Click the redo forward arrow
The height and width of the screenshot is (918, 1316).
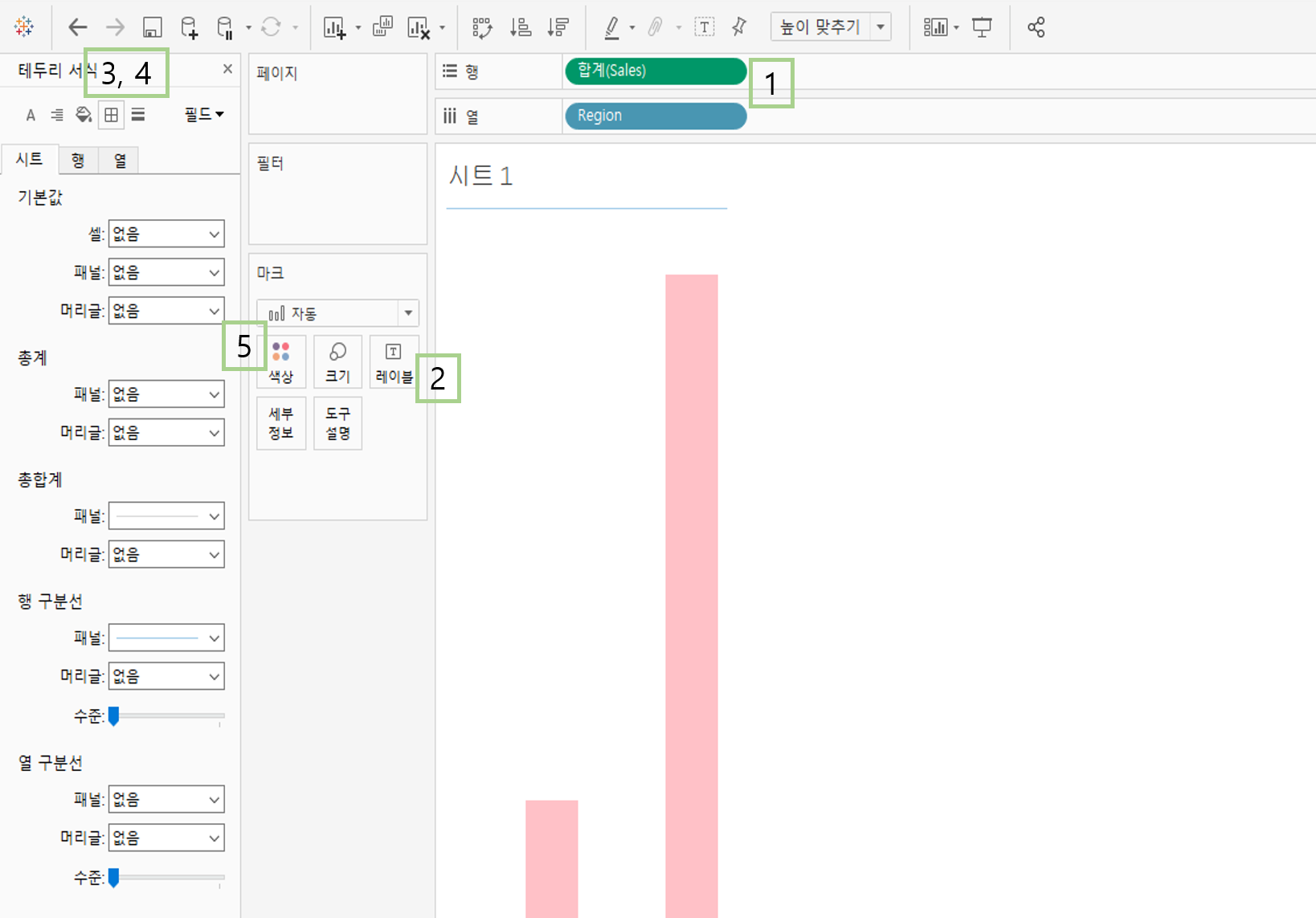point(115,27)
